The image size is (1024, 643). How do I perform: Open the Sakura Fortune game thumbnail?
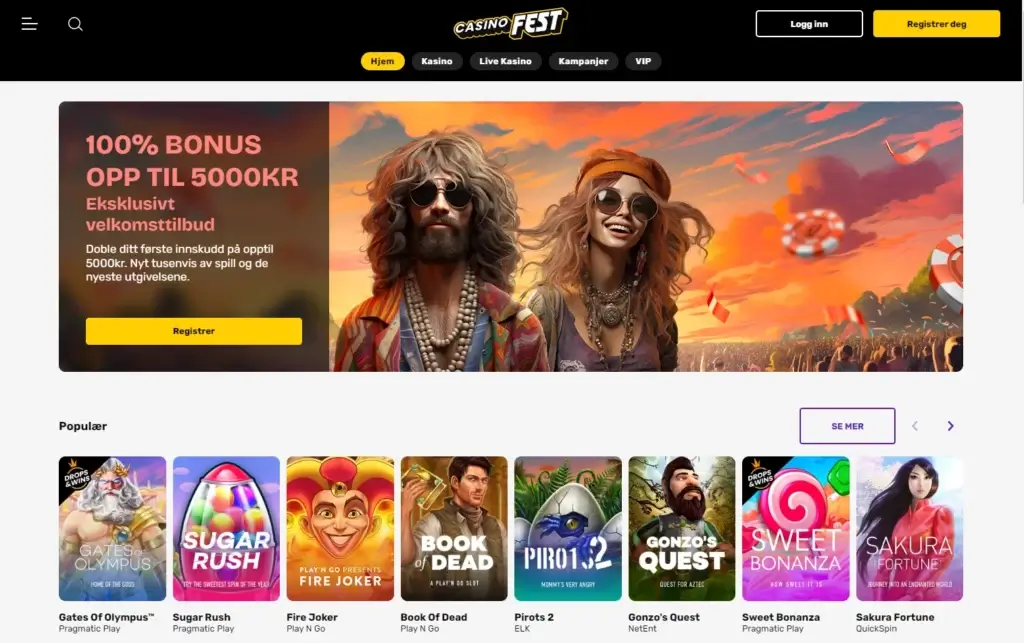click(909, 528)
